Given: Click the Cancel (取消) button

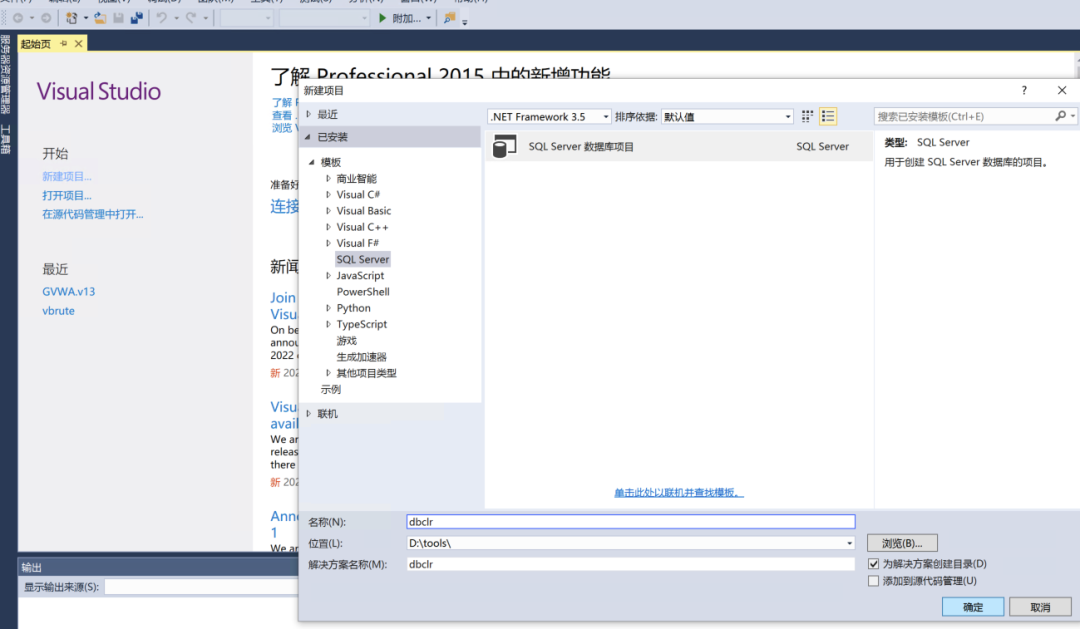Looking at the screenshot, I should click(x=1040, y=607).
